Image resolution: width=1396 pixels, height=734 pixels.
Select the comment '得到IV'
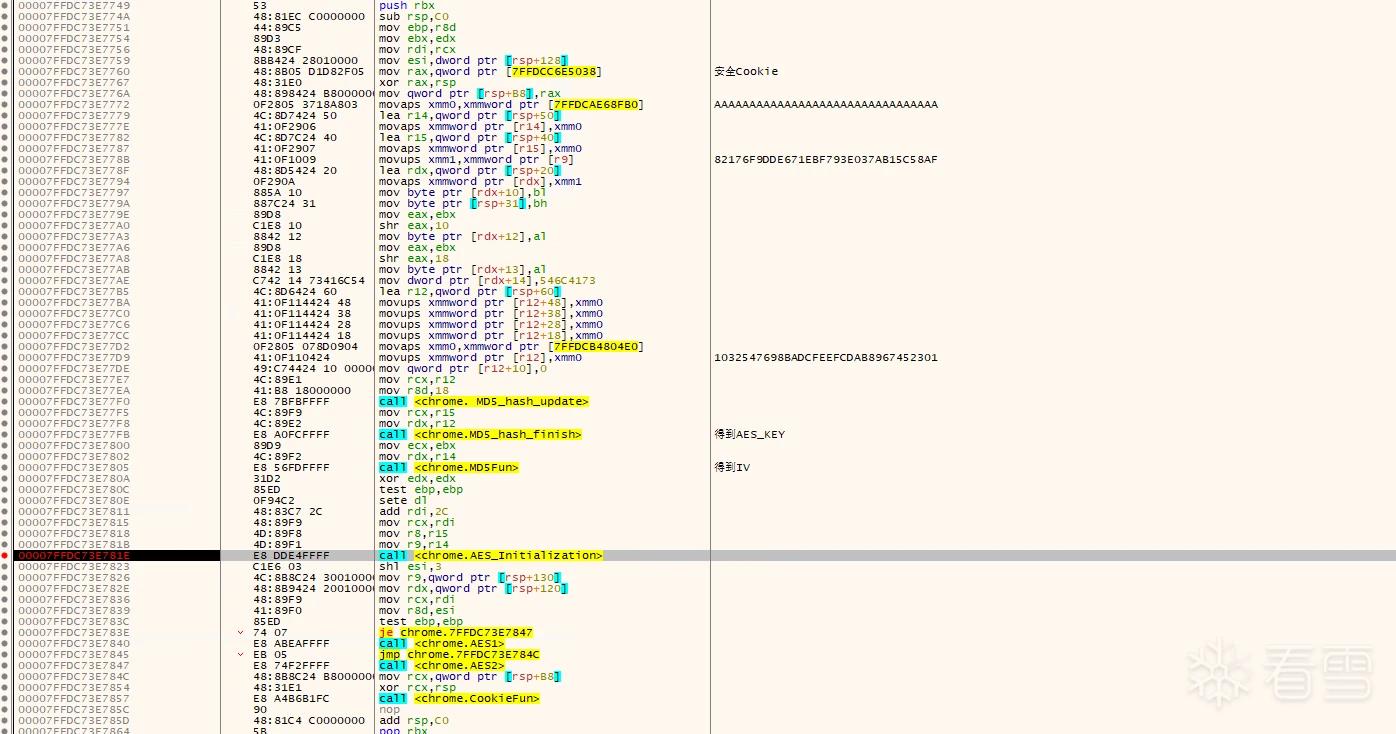[732, 467]
